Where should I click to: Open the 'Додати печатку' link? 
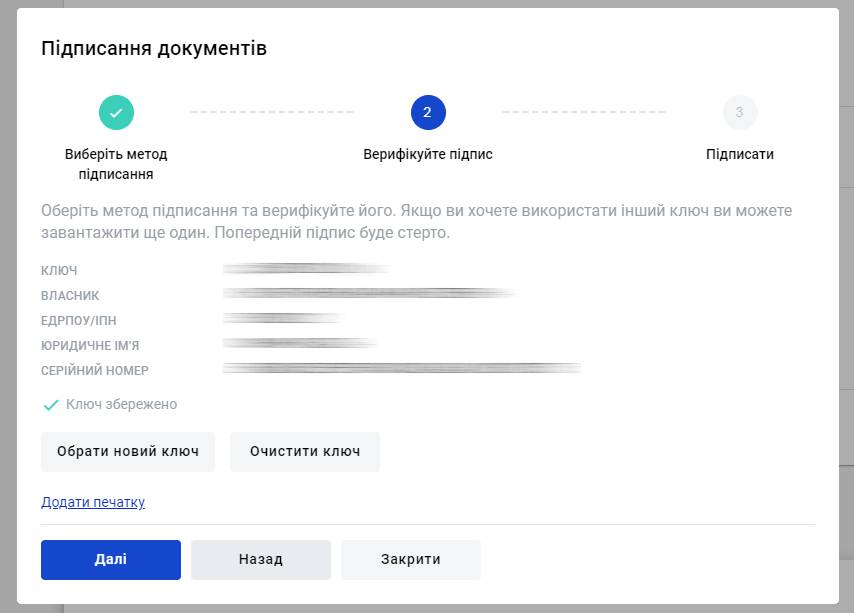coord(93,502)
